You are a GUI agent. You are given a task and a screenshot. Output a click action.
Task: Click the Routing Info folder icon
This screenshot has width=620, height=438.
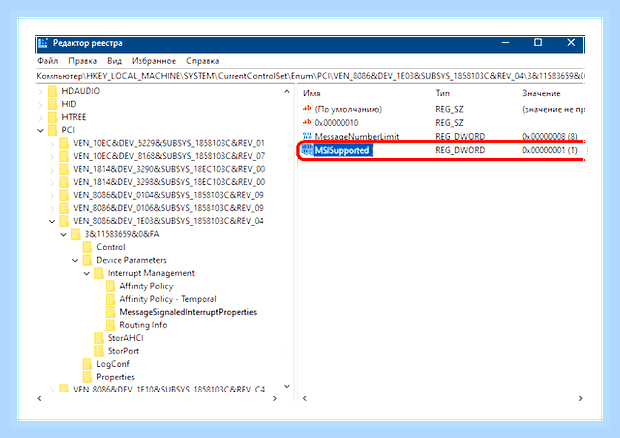[x=111, y=325]
